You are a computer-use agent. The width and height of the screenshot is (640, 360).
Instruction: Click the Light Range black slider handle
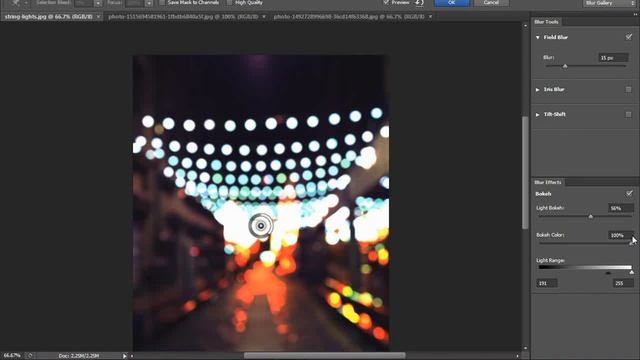click(608, 273)
